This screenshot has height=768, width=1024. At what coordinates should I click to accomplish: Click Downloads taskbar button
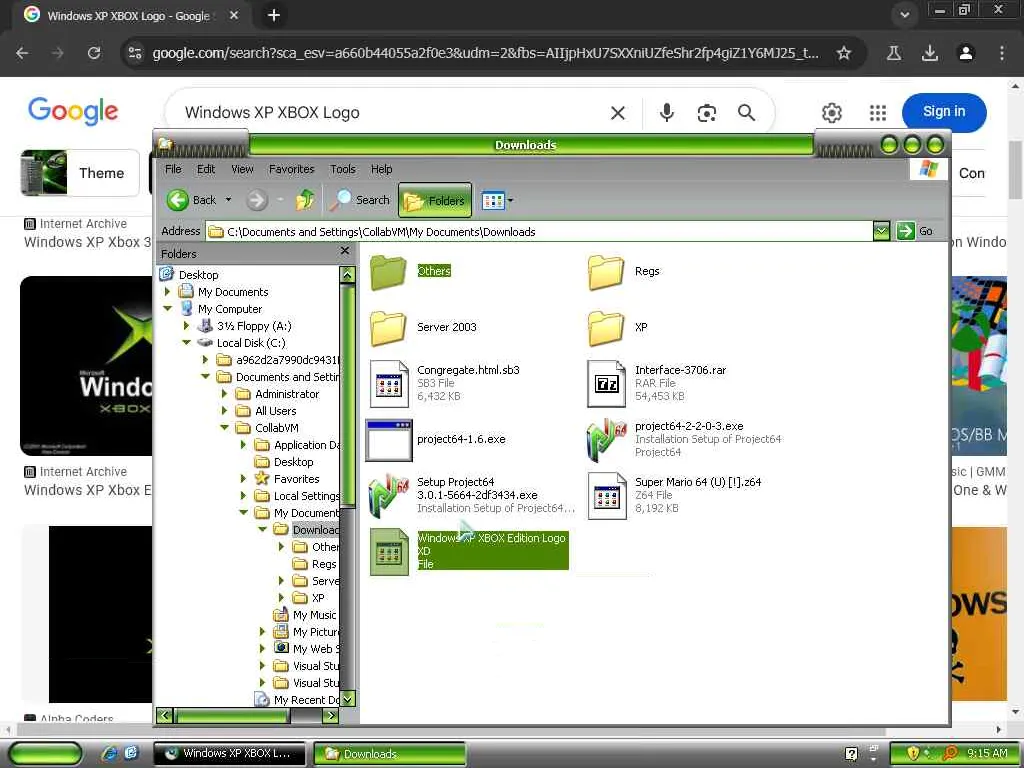point(390,754)
